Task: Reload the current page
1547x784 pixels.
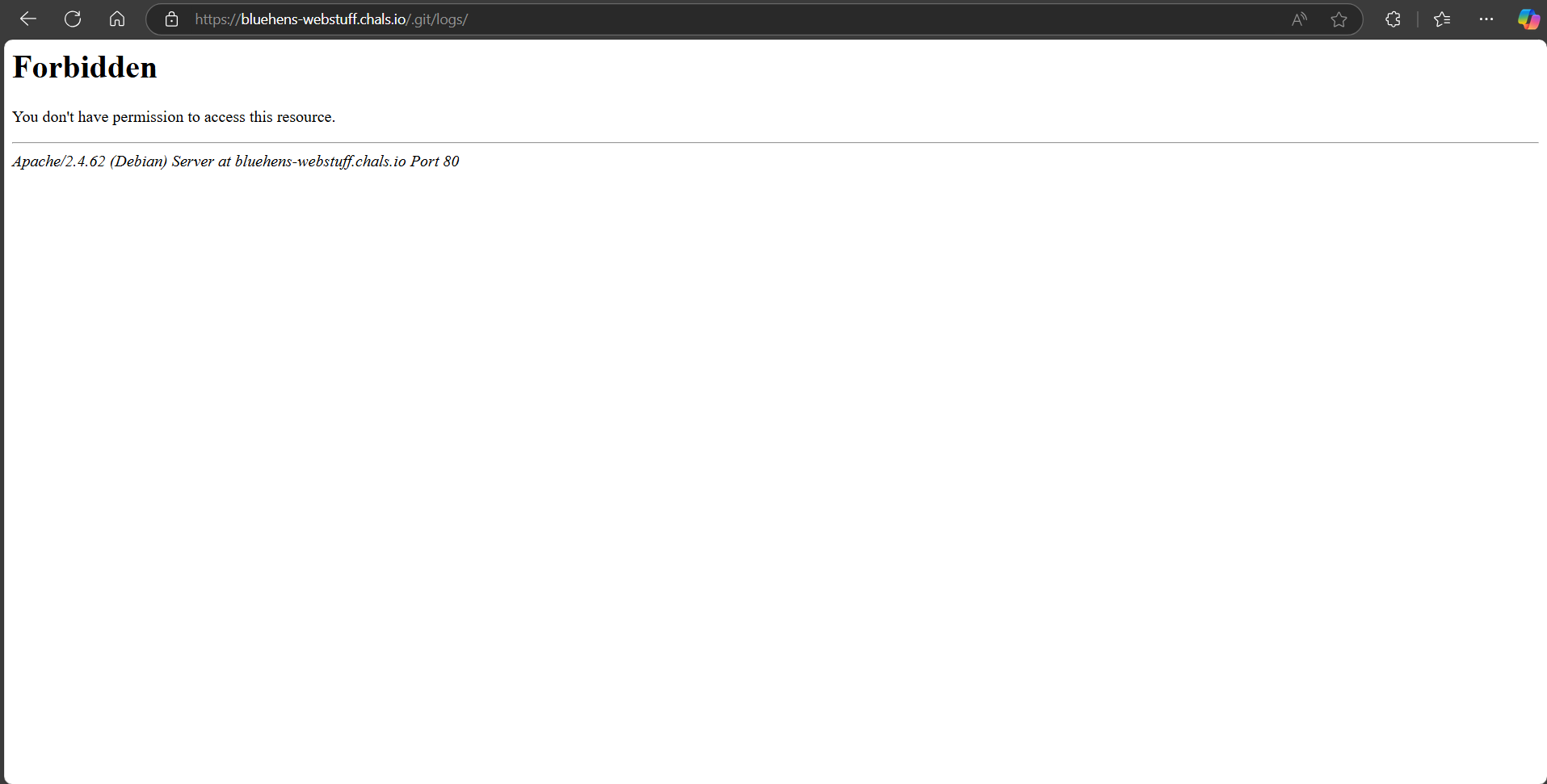Action: pyautogui.click(x=73, y=19)
